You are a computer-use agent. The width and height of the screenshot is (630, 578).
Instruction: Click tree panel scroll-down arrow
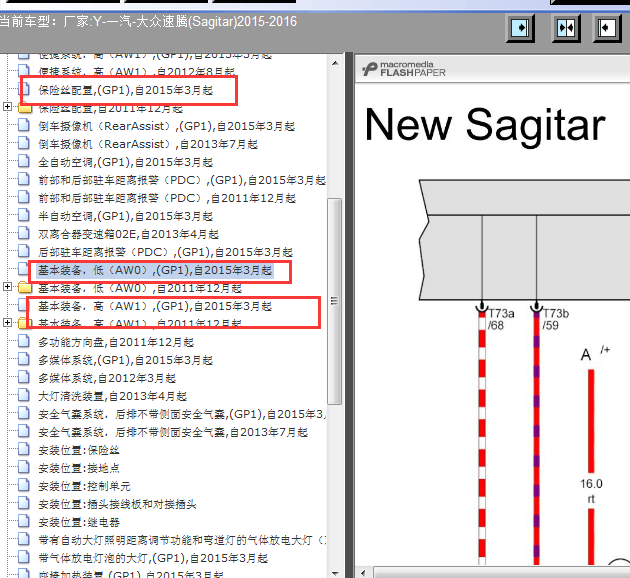pos(335,573)
